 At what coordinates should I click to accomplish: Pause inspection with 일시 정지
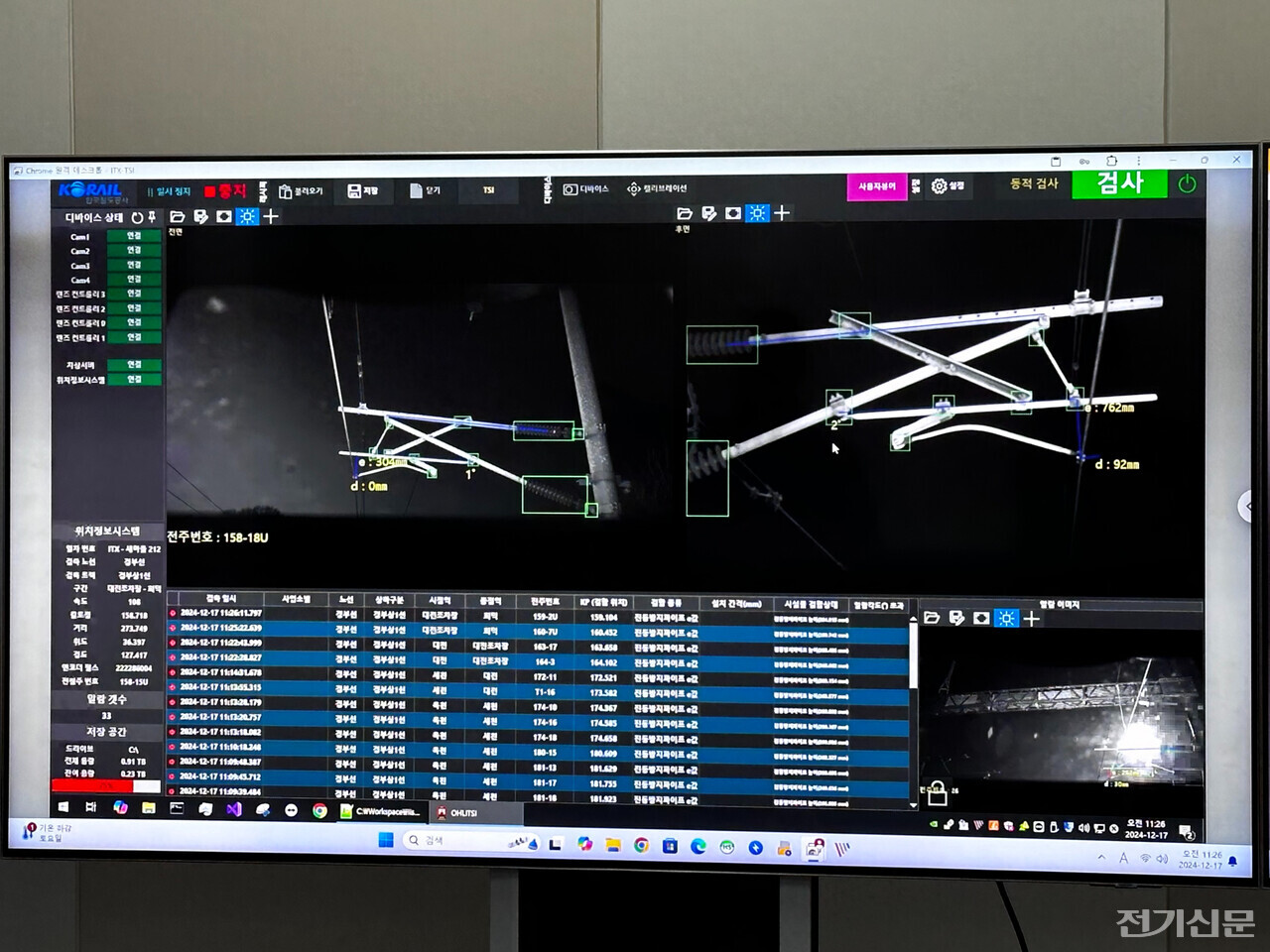click(170, 191)
